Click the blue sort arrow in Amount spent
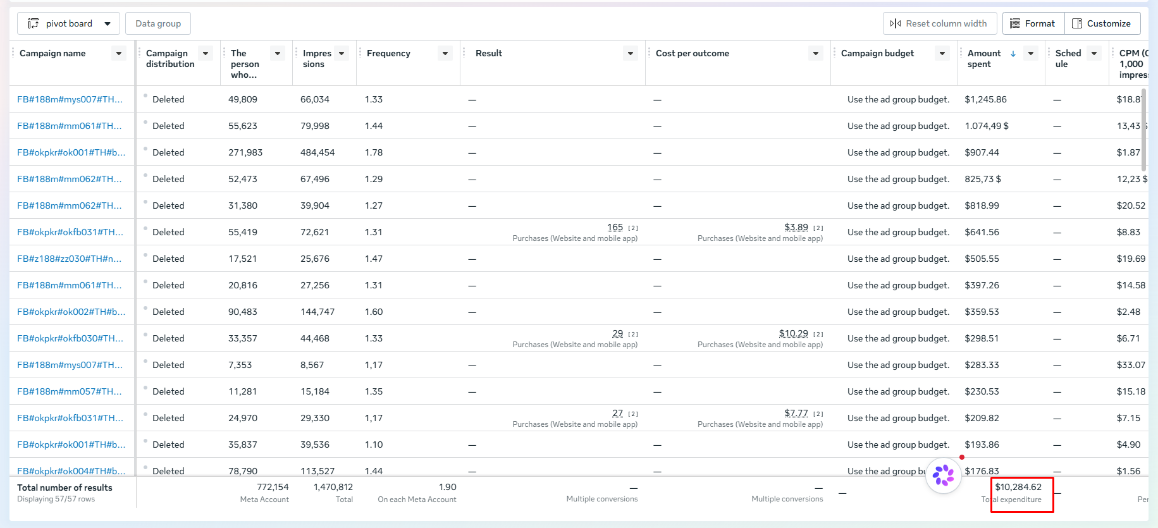 pyautogui.click(x=1013, y=53)
